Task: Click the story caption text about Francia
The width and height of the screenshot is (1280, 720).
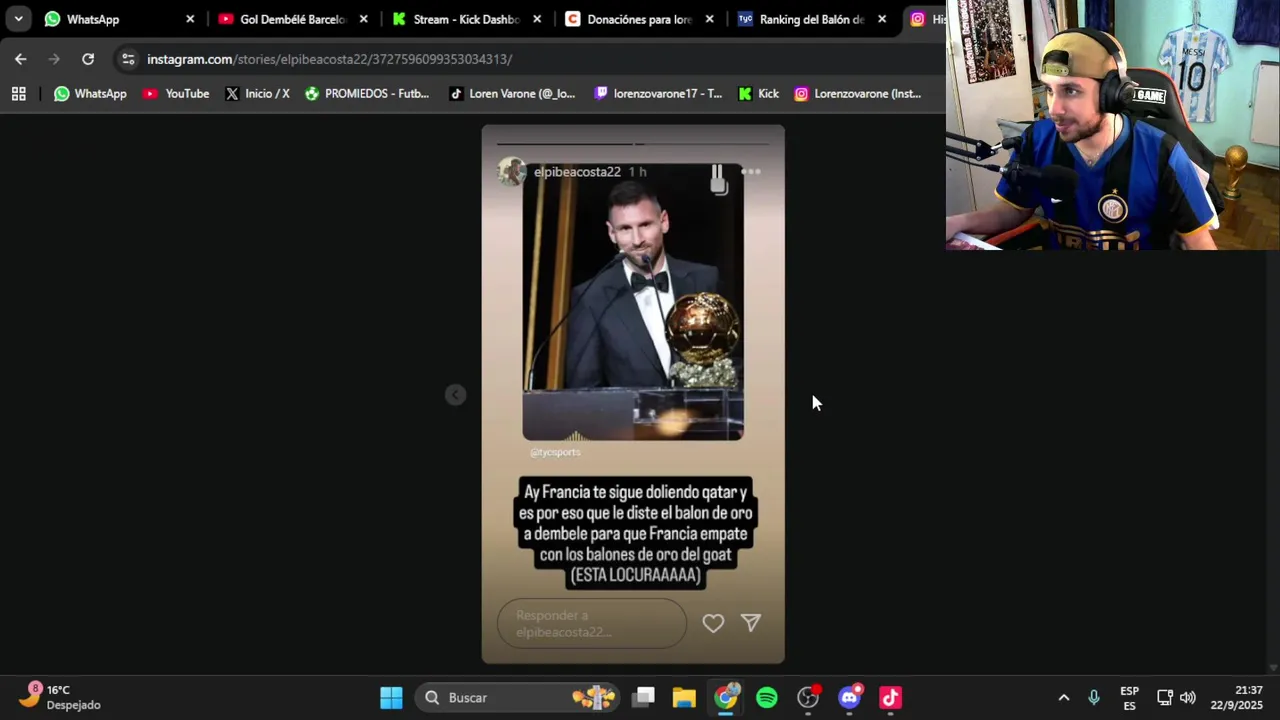Action: pos(635,534)
